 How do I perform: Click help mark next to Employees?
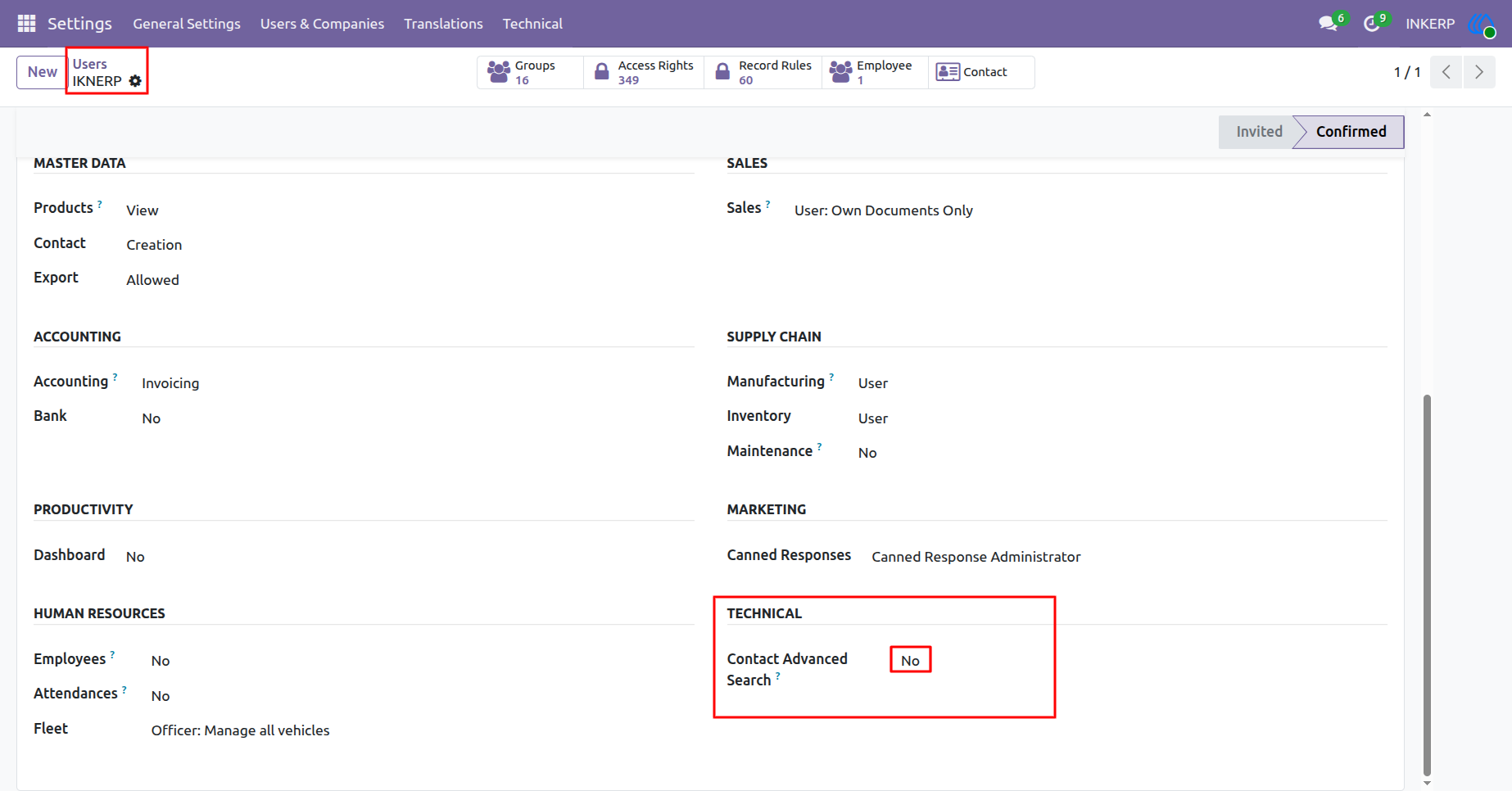112,654
